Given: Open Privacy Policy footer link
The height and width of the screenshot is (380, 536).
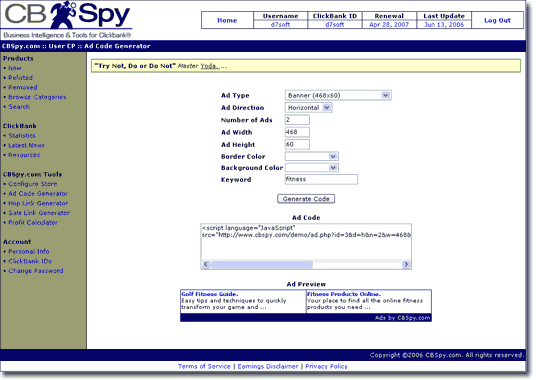Looking at the screenshot, I should click(326, 366).
